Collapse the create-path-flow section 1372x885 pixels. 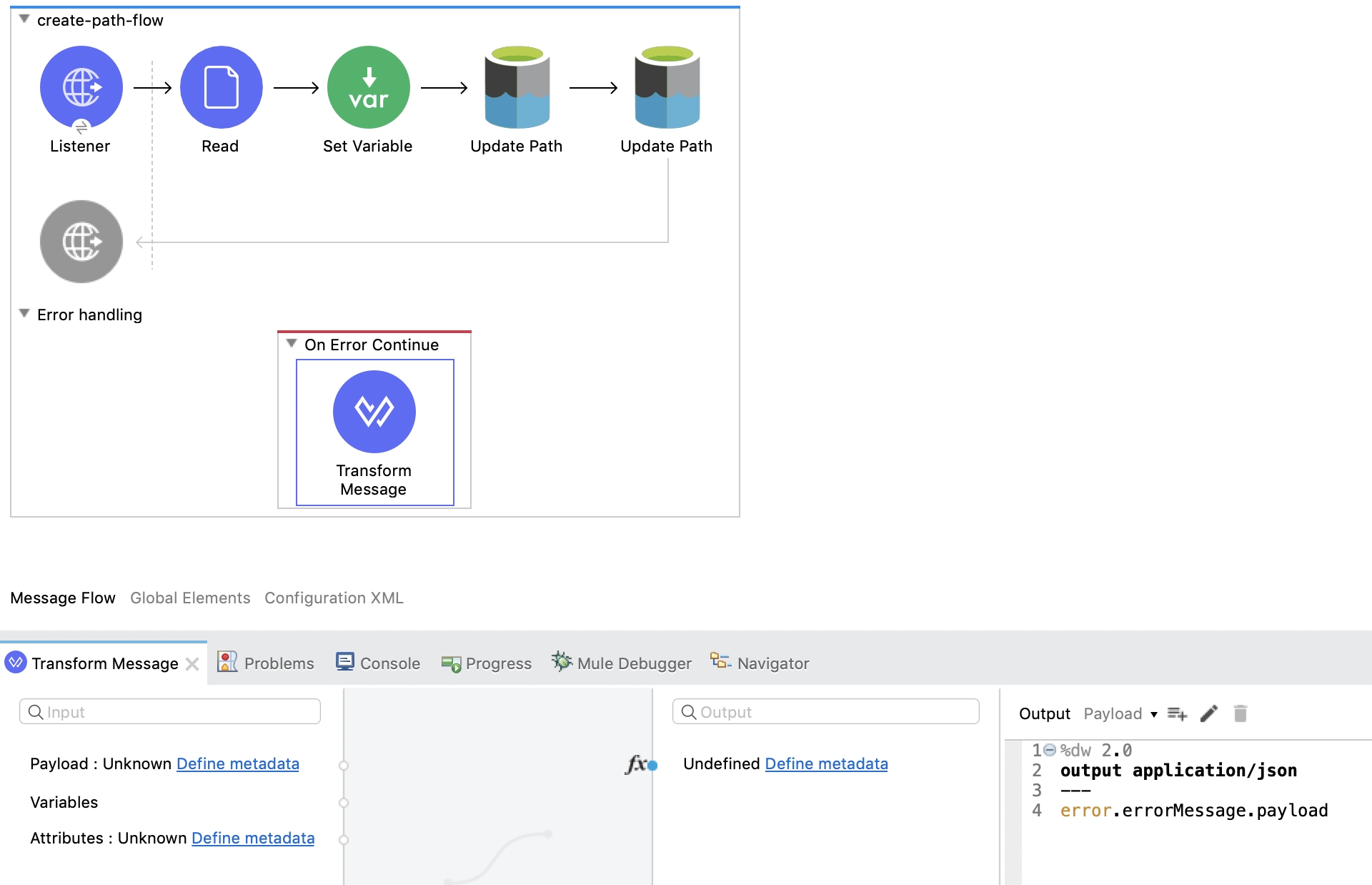pyautogui.click(x=24, y=19)
